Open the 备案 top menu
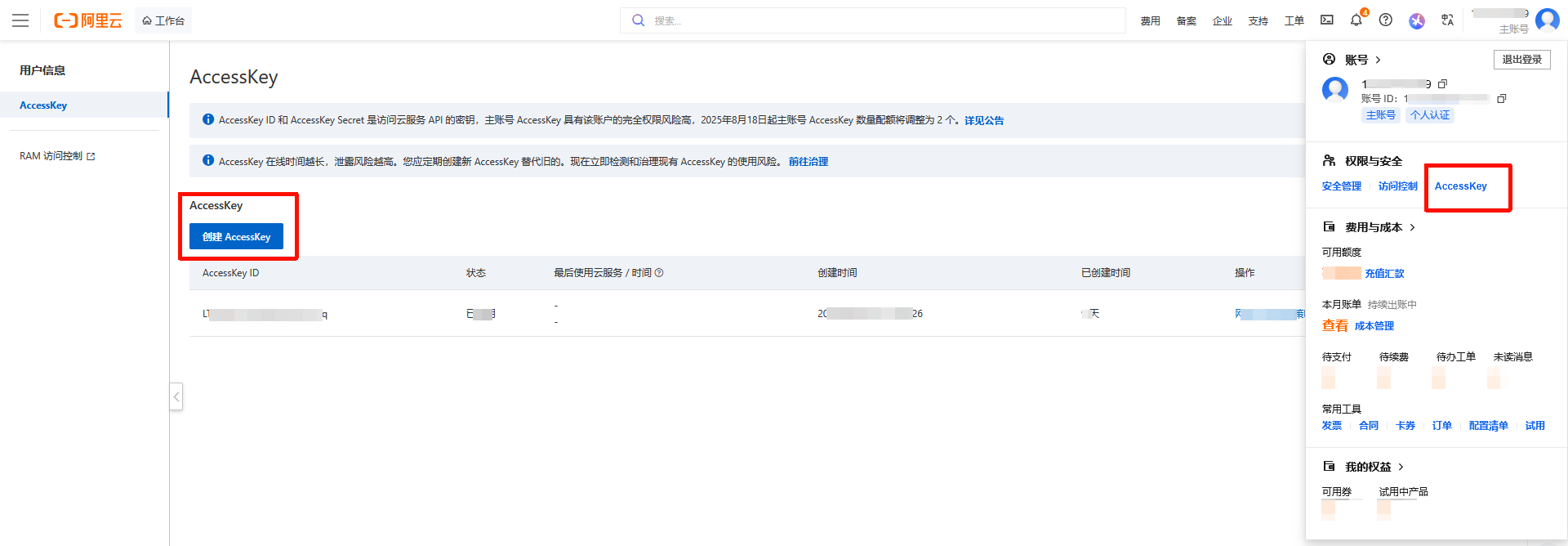This screenshot has height=546, width=1568. point(1186,21)
